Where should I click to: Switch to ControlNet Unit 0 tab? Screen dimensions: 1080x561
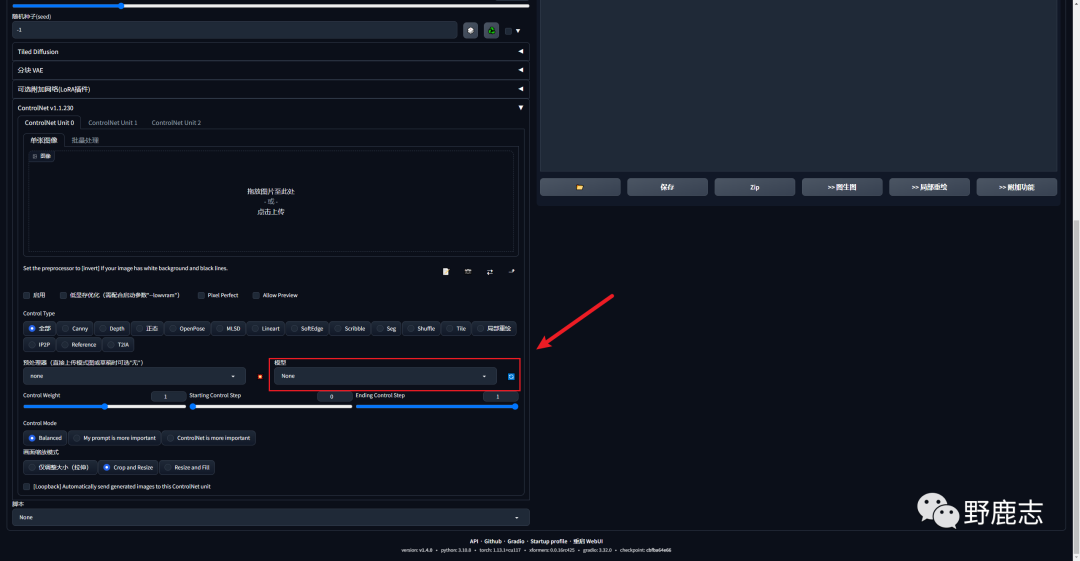pyautogui.click(x=50, y=123)
